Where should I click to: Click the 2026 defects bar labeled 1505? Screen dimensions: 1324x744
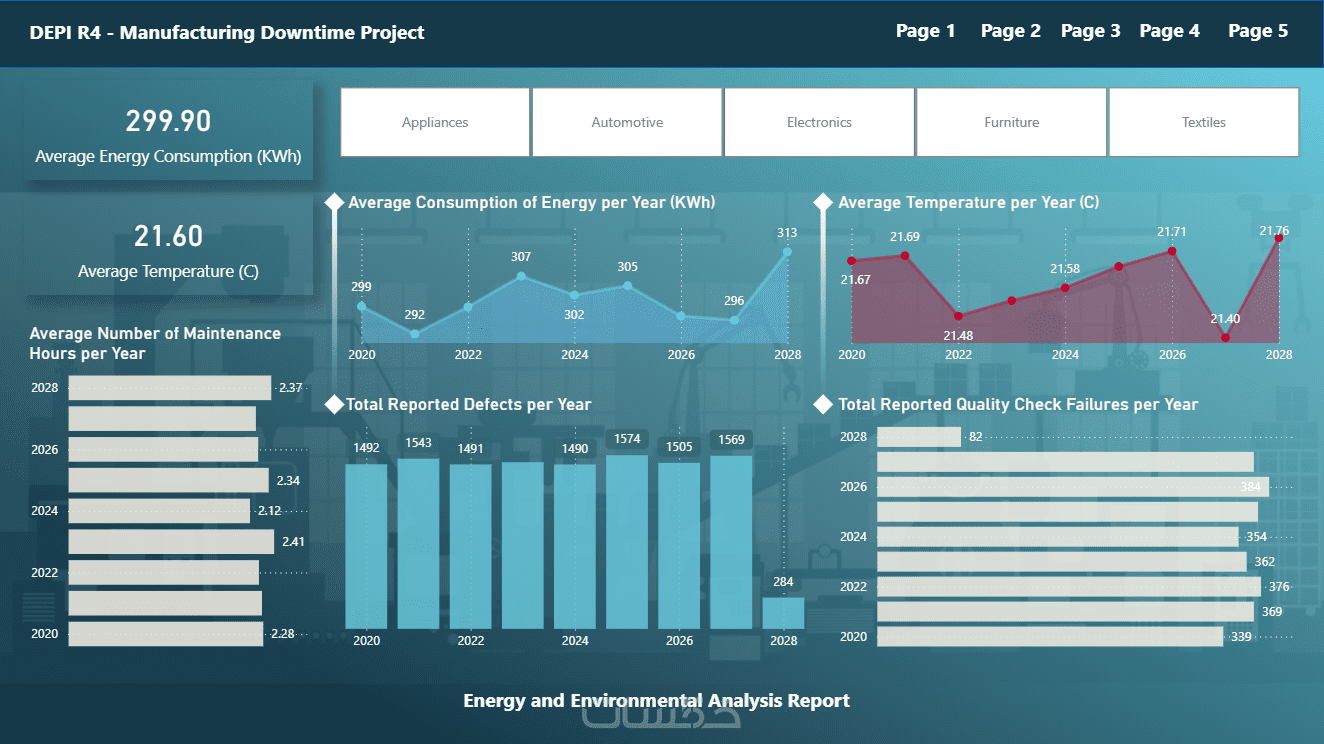click(x=679, y=546)
